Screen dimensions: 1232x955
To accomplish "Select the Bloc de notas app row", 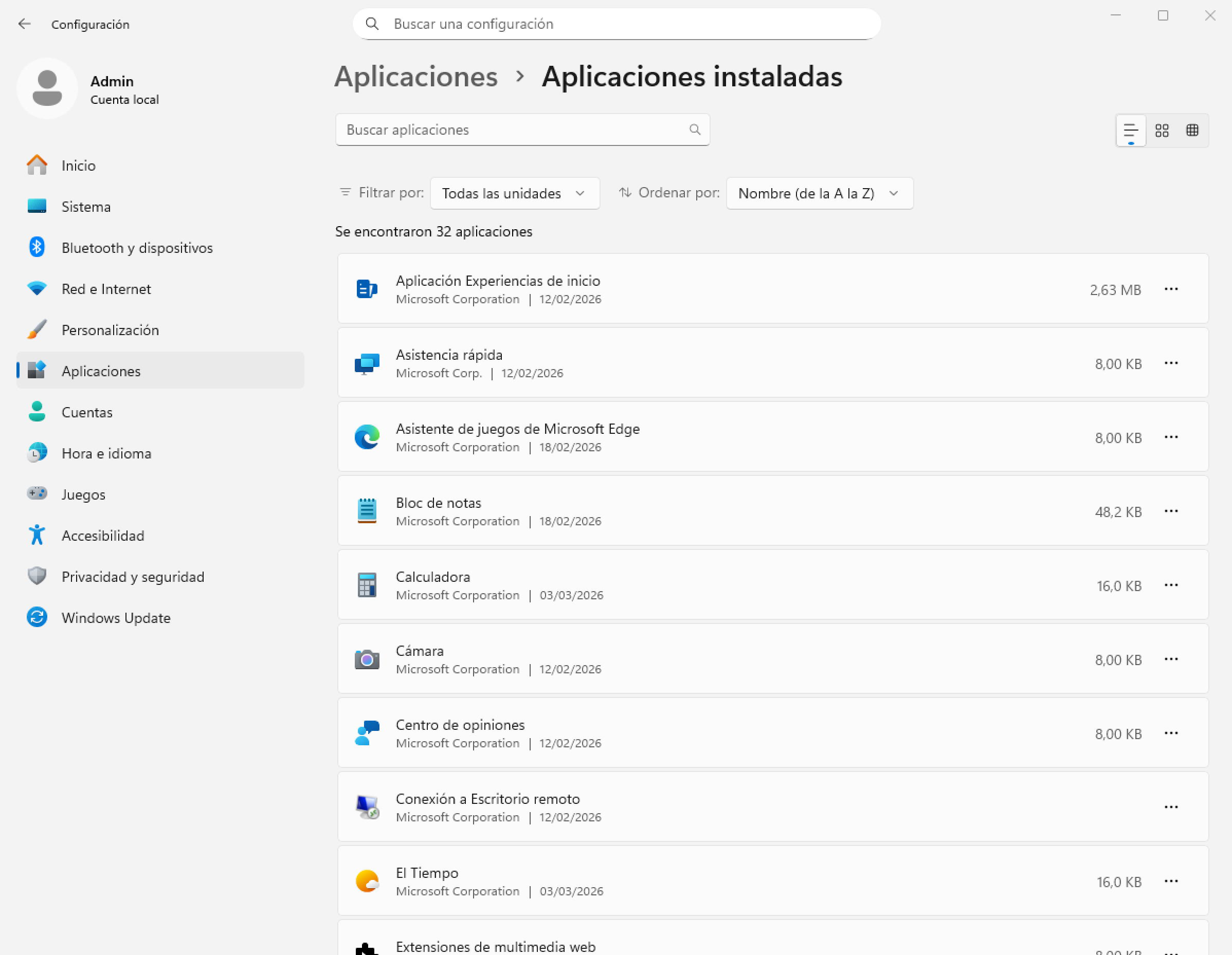I will pos(773,511).
